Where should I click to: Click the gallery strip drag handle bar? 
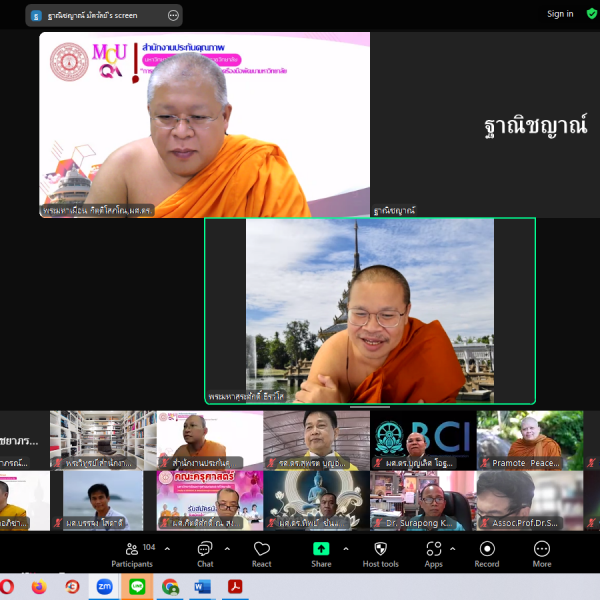click(370, 407)
